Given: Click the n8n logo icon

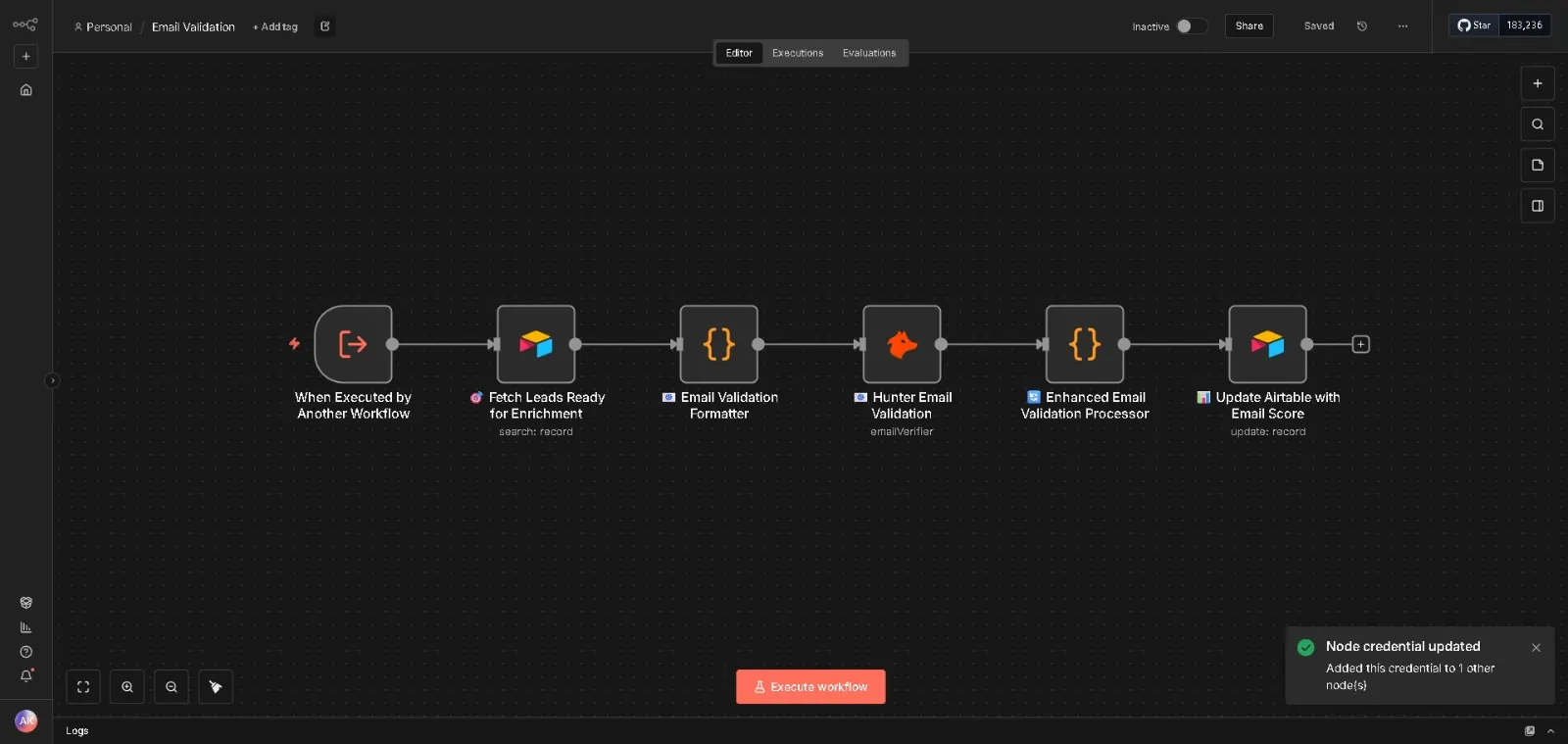Looking at the screenshot, I should [x=25, y=25].
